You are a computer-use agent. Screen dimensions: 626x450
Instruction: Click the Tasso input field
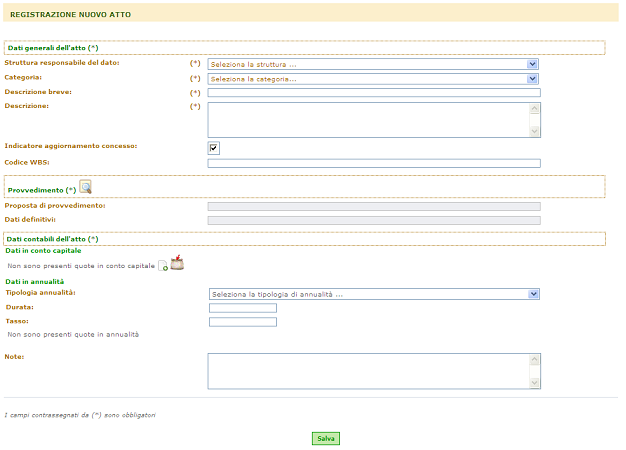coord(243,322)
